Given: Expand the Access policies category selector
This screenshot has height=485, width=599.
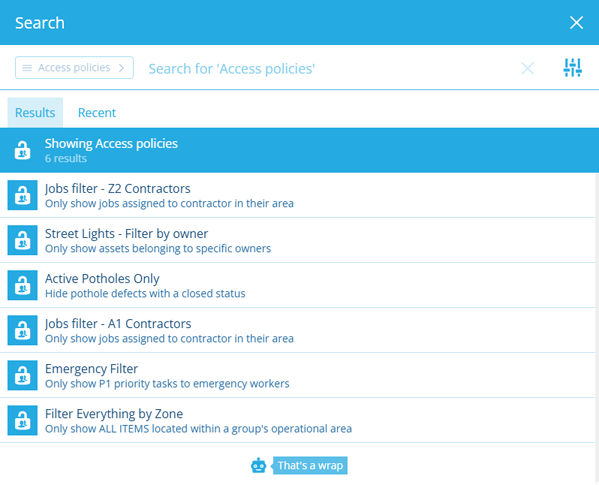Looking at the screenshot, I should (x=74, y=68).
